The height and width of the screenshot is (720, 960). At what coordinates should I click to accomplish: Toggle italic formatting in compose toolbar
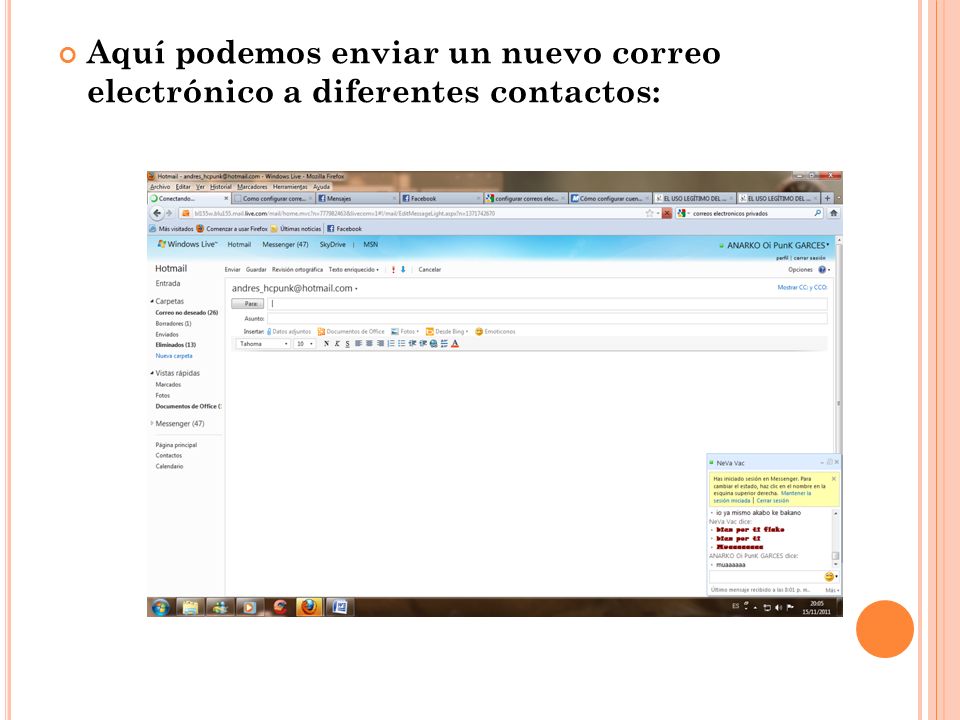337,344
